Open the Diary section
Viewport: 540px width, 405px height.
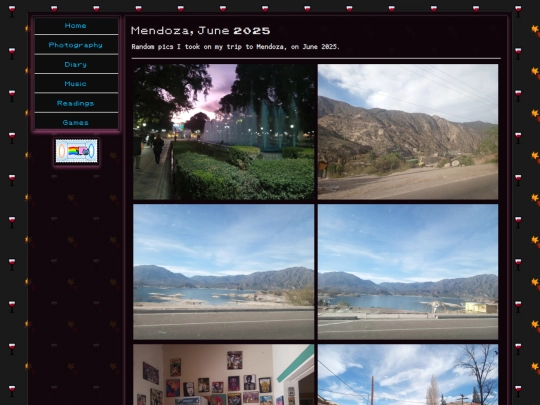tap(76, 64)
